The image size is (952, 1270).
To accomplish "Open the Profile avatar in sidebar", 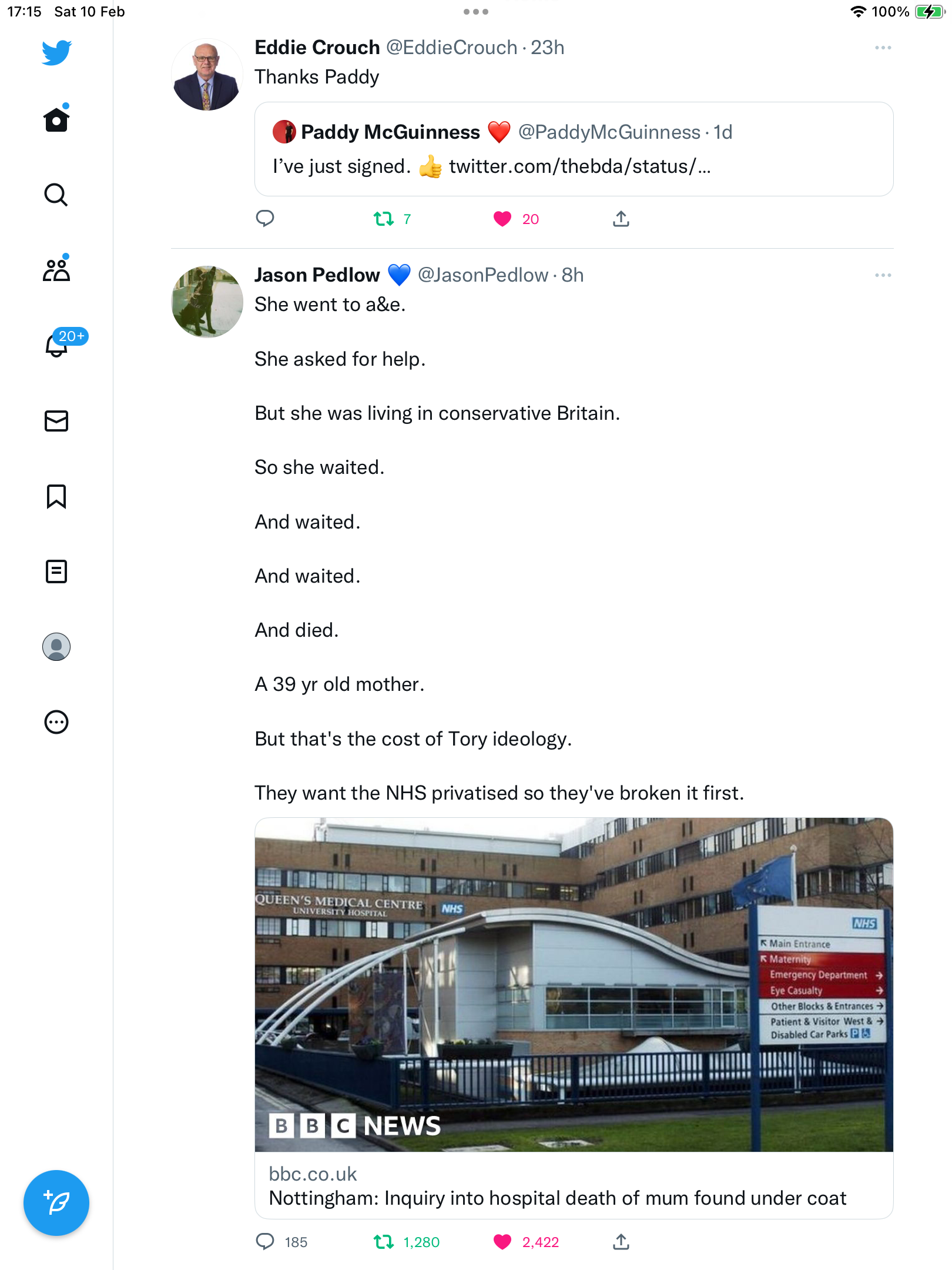I will pyautogui.click(x=56, y=647).
